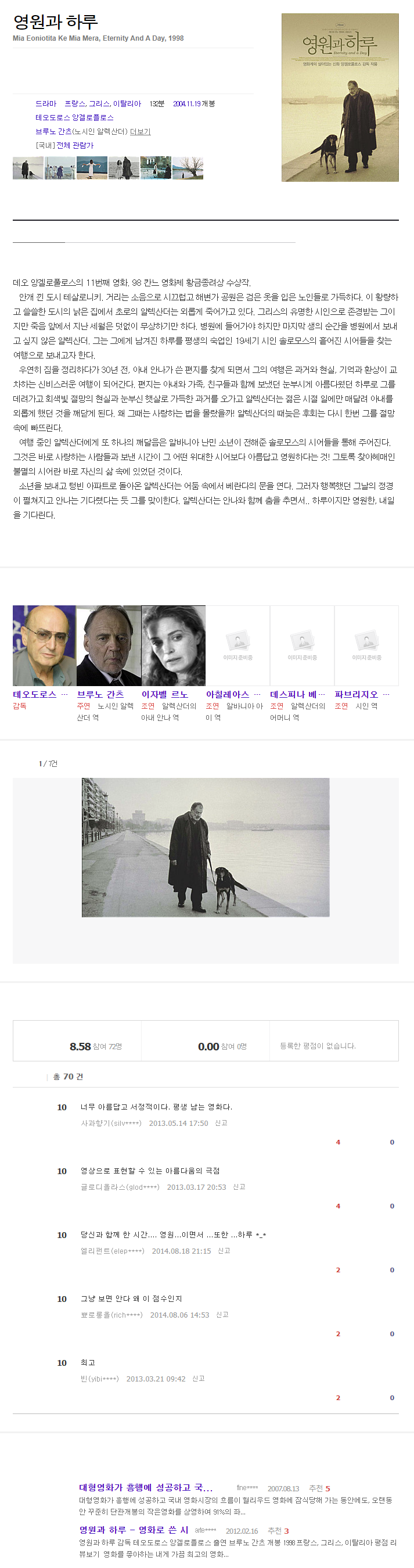
Task: Open director 테오도로스 portrait photo
Action: [x=44, y=645]
